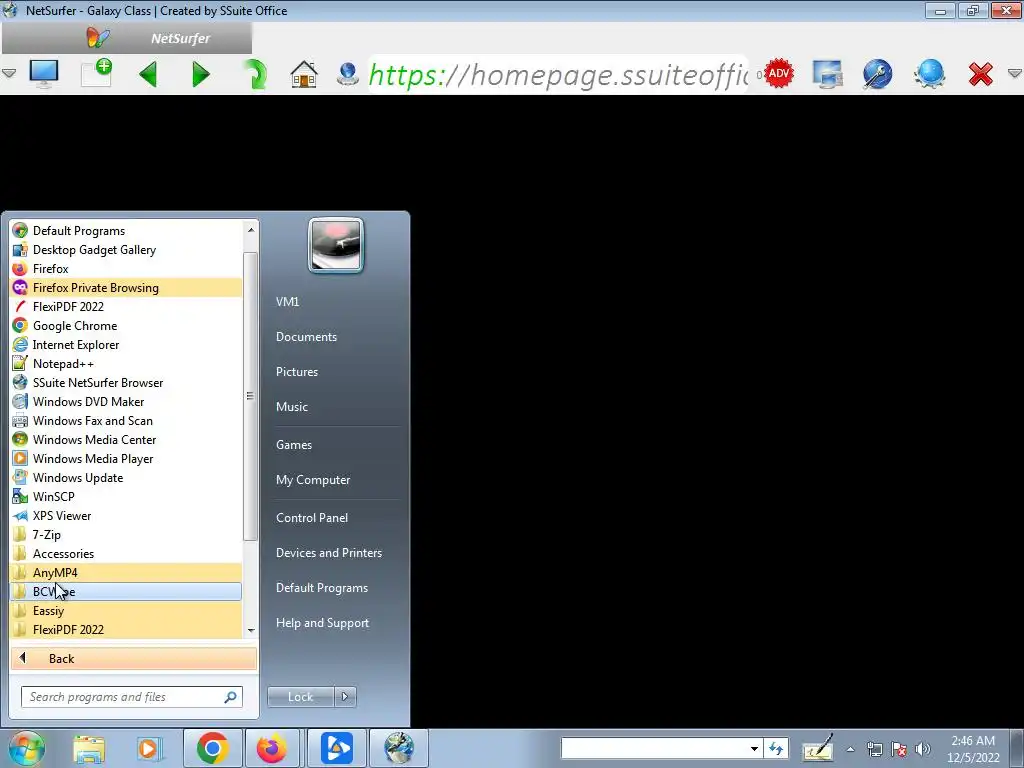Launch WinSCP
Screen dimensions: 1024x768
[126, 496]
